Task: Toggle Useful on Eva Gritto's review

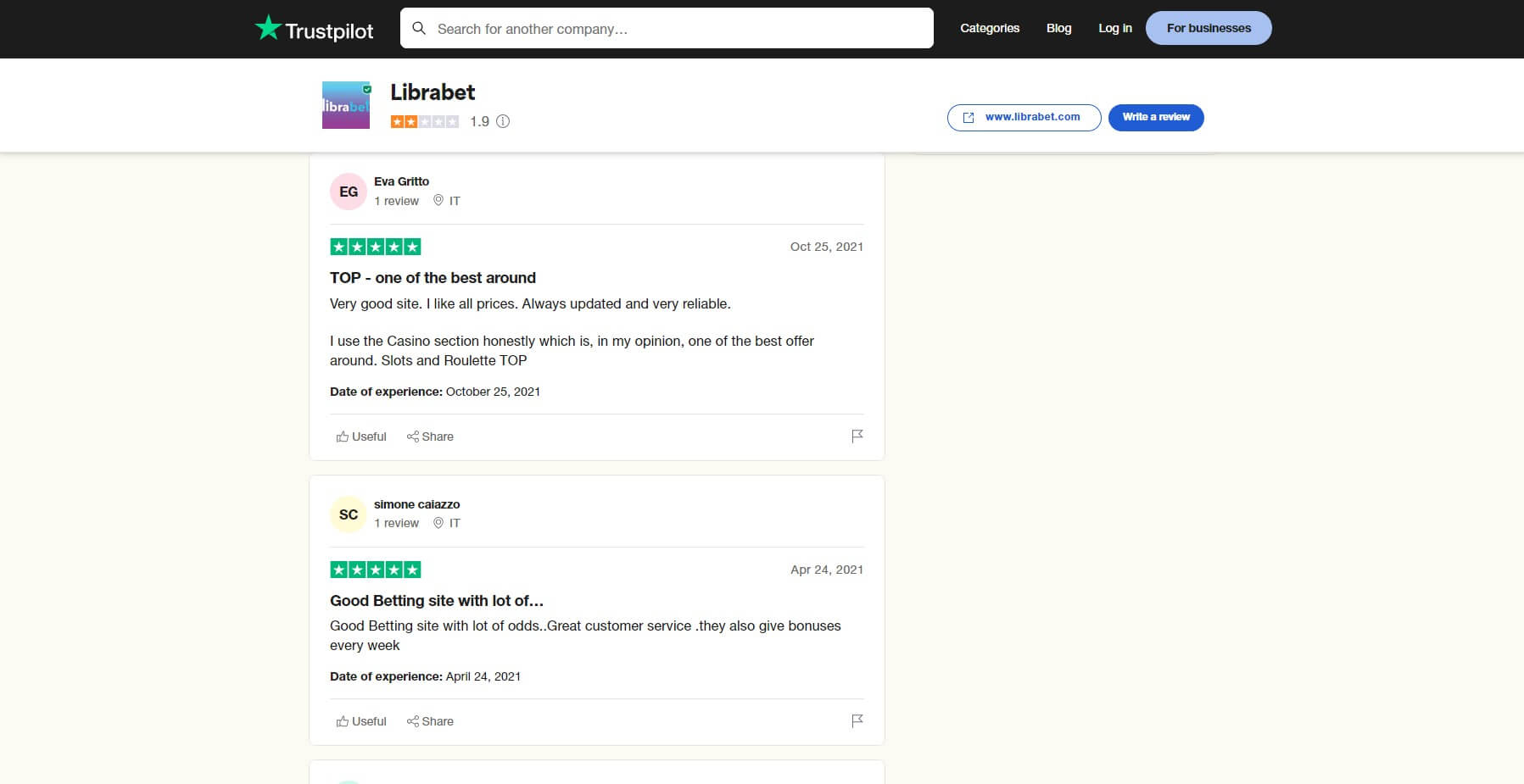Action: [360, 436]
